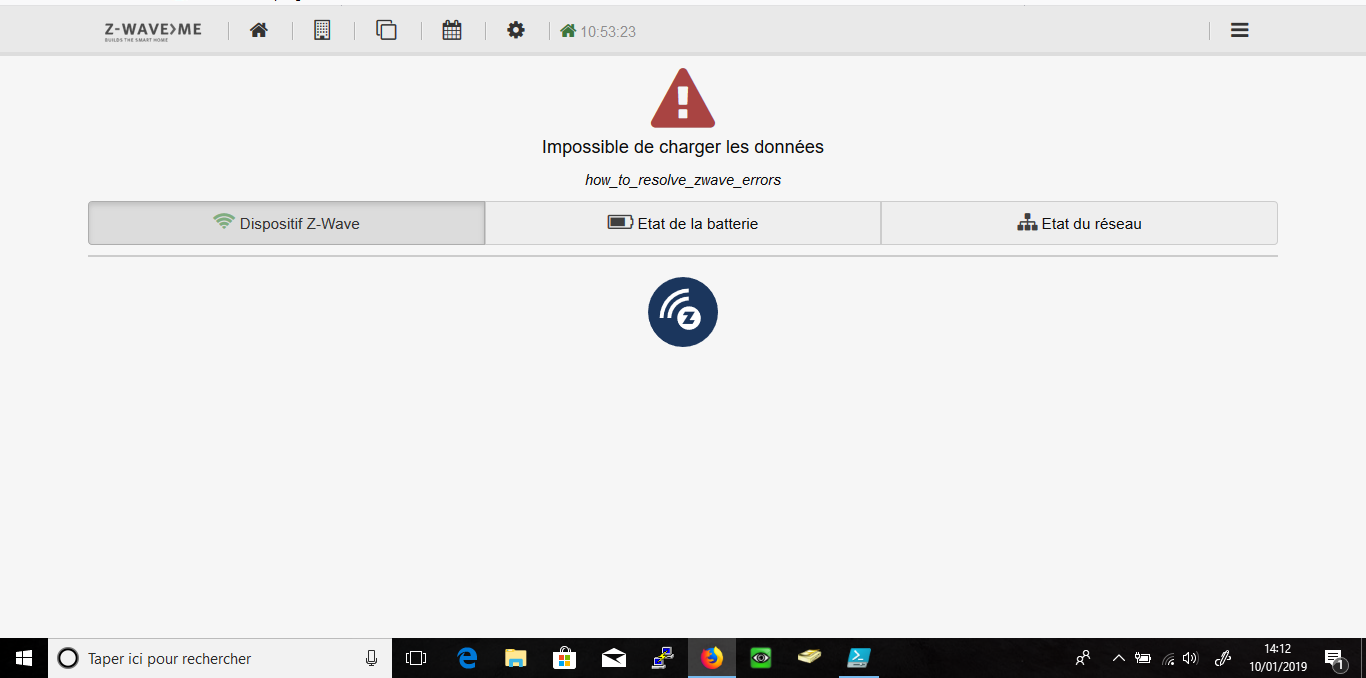
Task: Open the Windows Start menu
Action: pos(24,658)
